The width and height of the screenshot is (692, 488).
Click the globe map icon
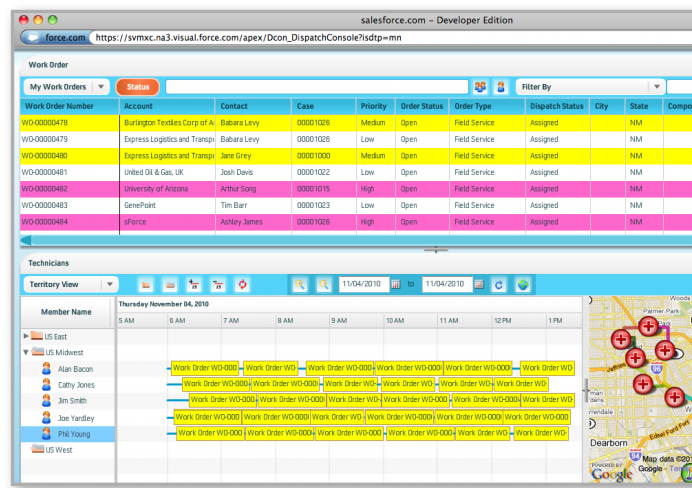523,285
